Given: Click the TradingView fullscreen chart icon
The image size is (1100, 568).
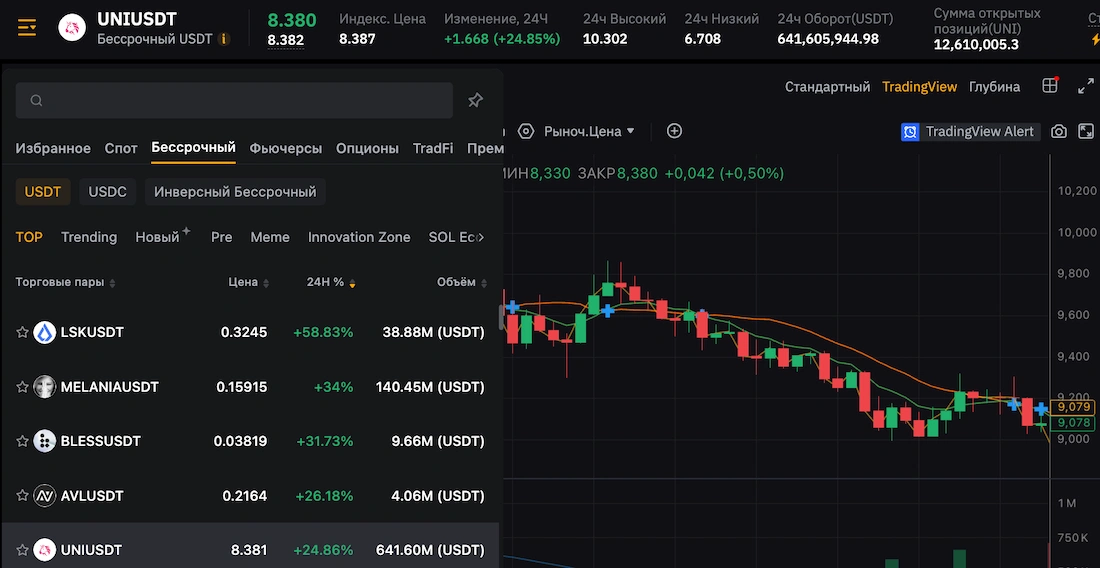Looking at the screenshot, I should click(x=1086, y=131).
